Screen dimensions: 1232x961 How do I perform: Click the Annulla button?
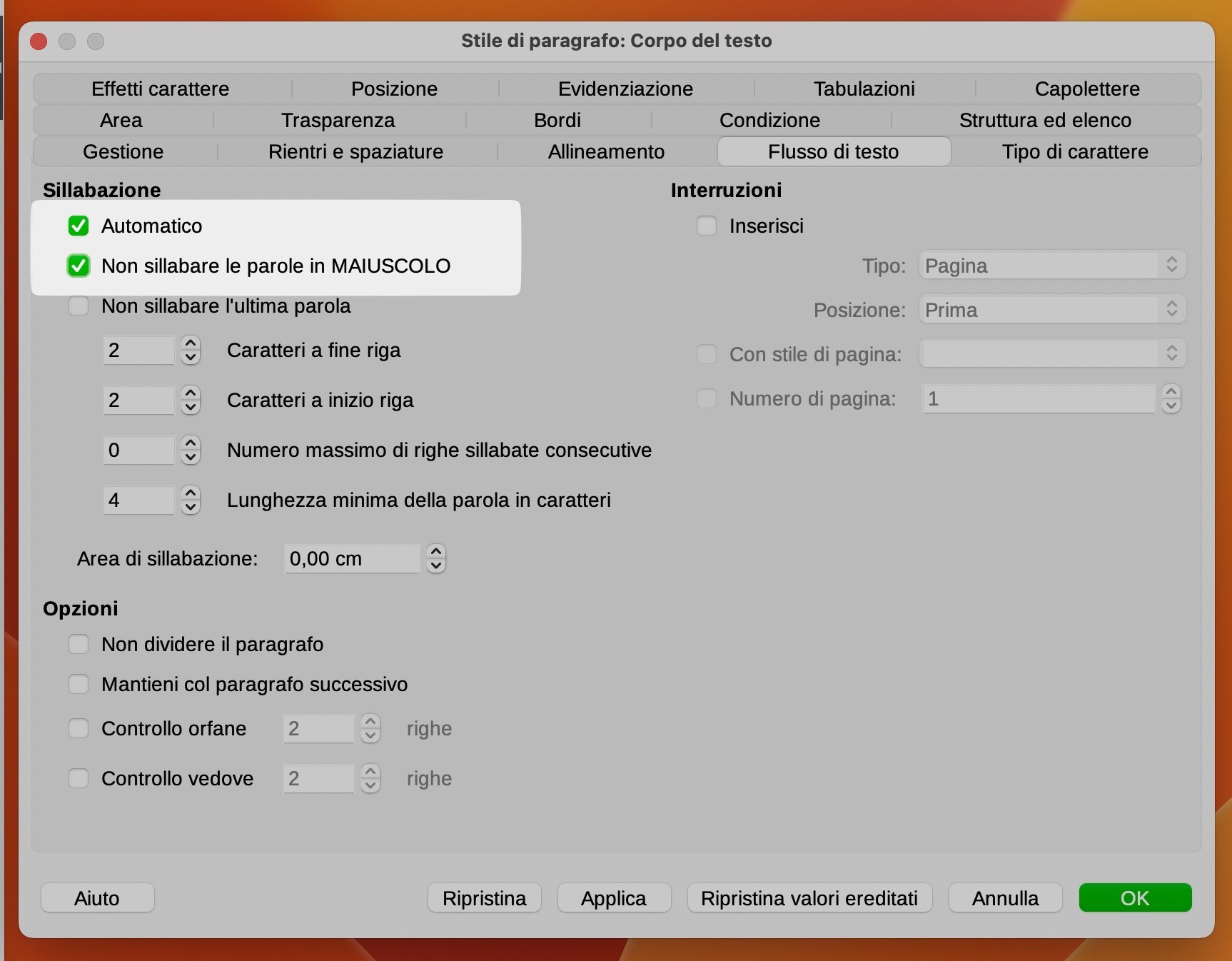tap(1005, 898)
